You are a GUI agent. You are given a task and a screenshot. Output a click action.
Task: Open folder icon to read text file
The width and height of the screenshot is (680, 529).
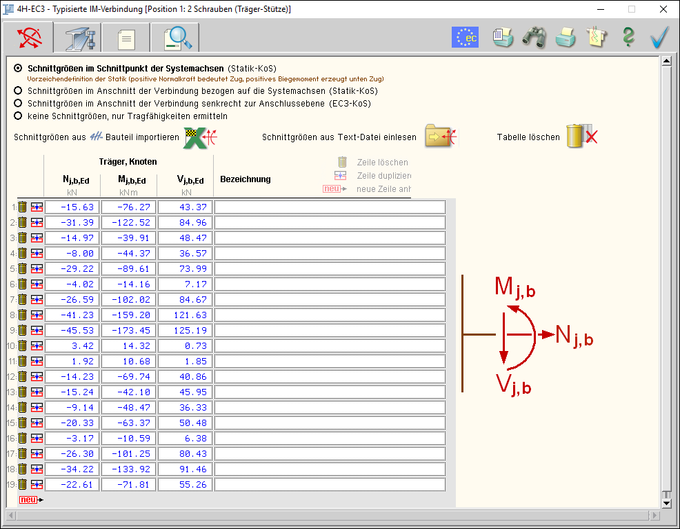(440, 137)
